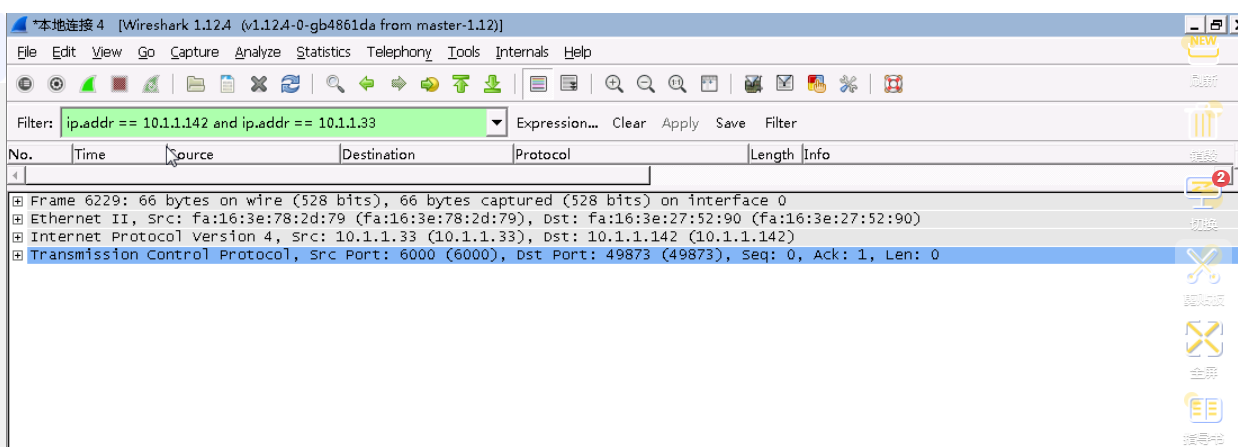Open the Telephony menu
Viewport: 1238px width, 447px height.
[399, 52]
